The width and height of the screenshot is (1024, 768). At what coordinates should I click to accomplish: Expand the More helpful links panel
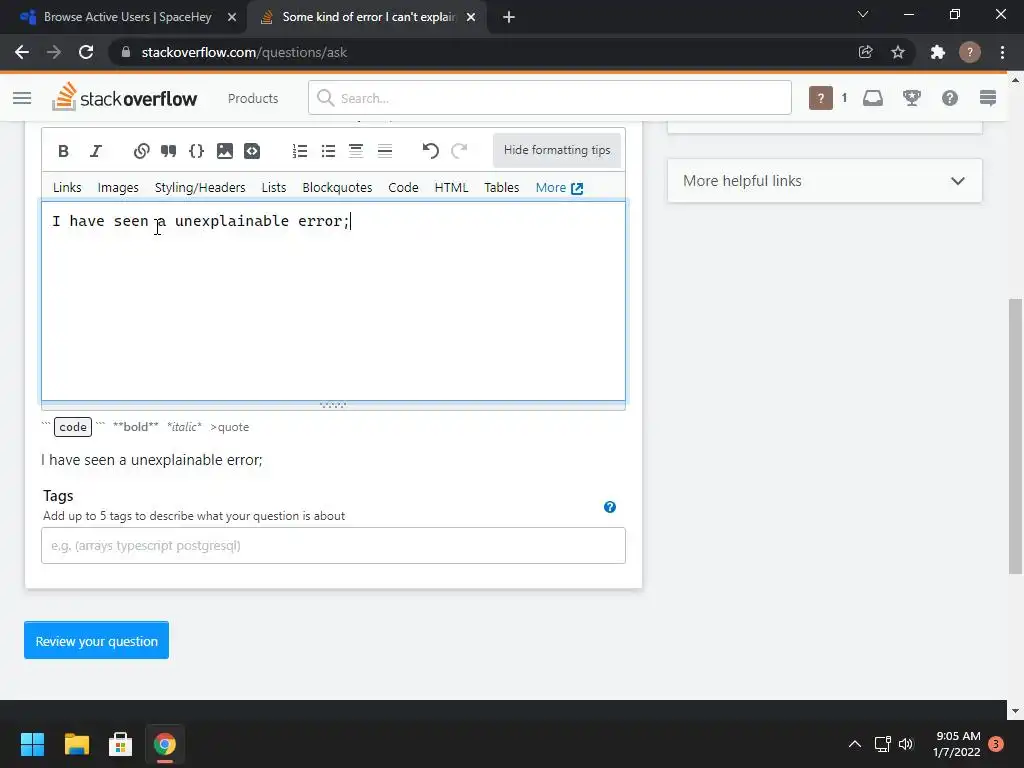[x=825, y=181]
